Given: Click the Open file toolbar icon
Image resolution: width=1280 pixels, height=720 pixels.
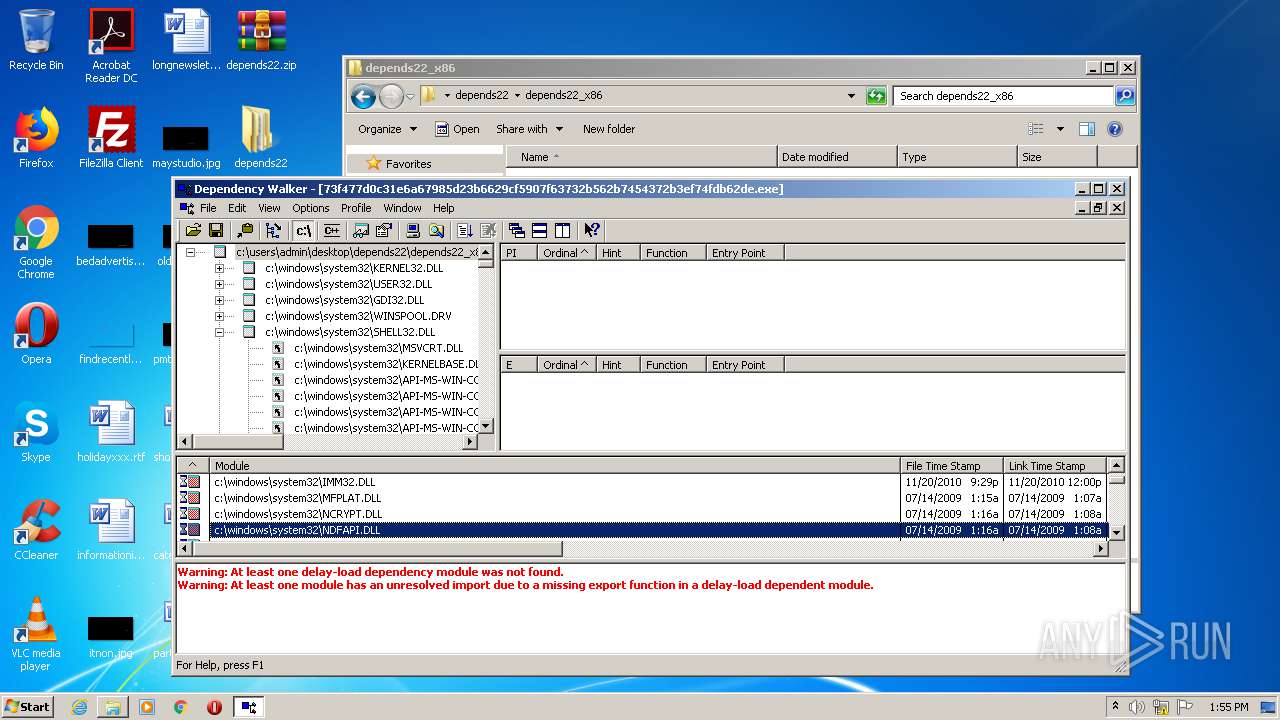Looking at the screenshot, I should point(193,230).
